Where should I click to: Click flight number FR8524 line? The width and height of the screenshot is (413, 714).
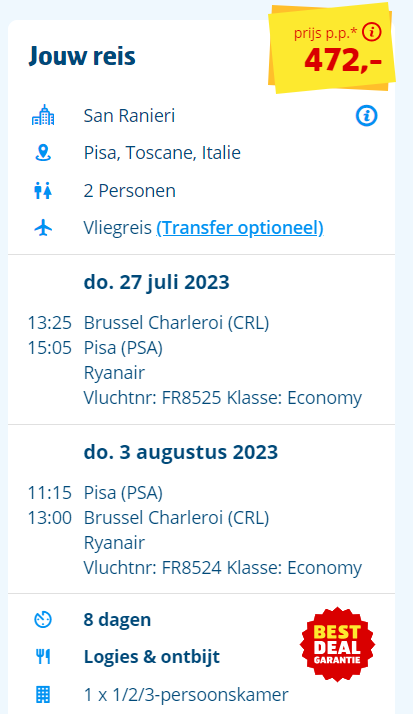point(223,568)
